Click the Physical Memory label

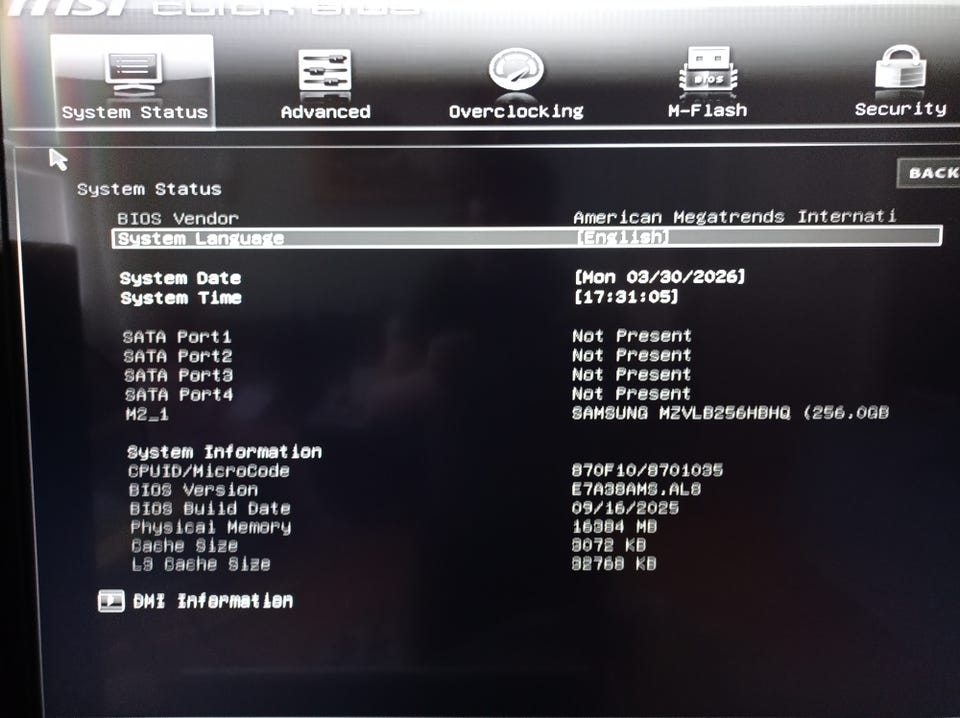point(211,527)
